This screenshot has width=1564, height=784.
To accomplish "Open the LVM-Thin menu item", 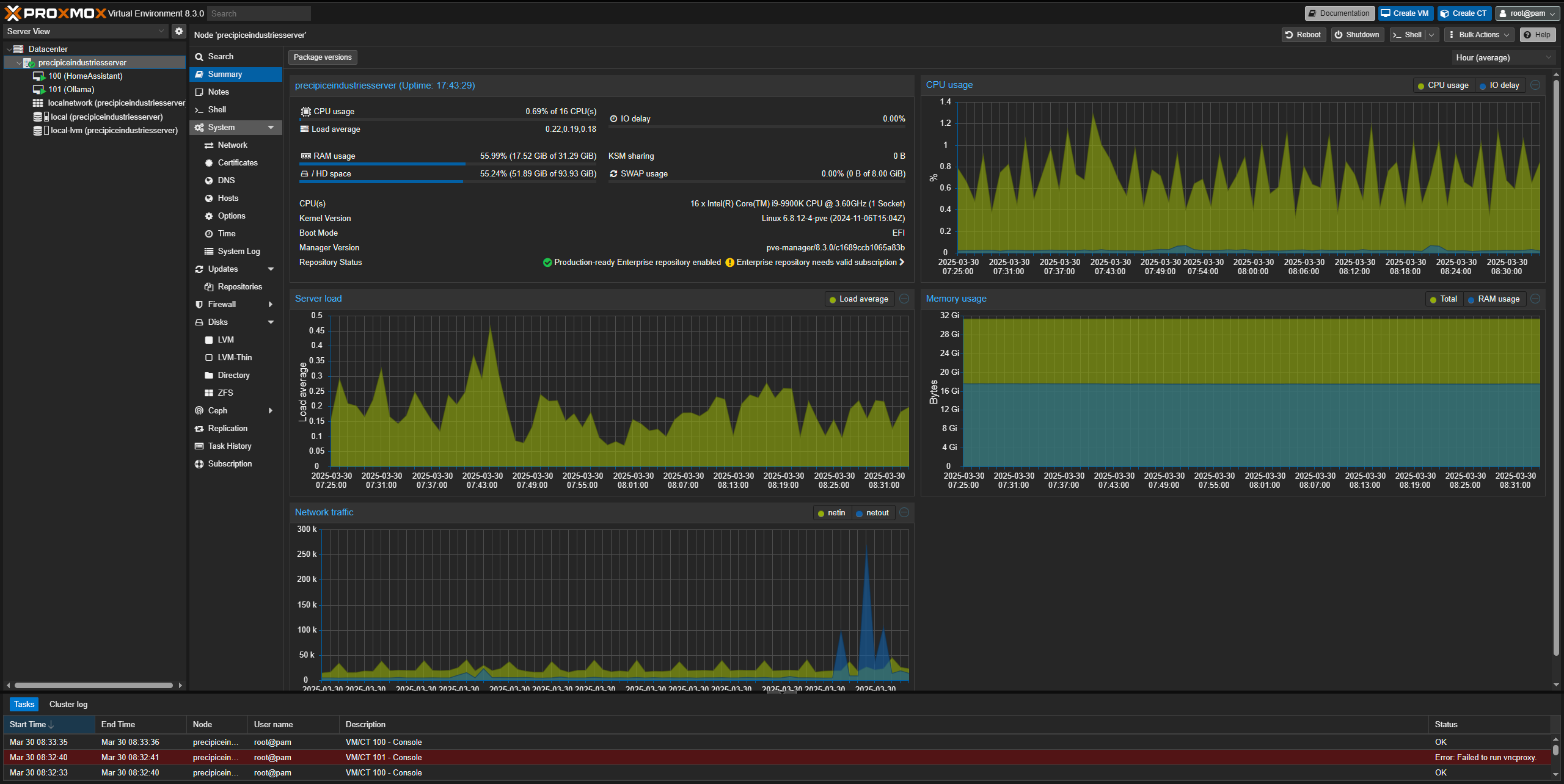I will coord(236,358).
